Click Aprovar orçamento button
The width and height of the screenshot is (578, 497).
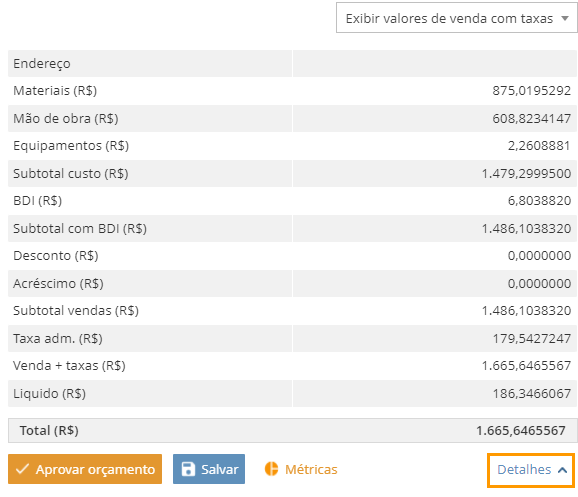tap(85, 469)
